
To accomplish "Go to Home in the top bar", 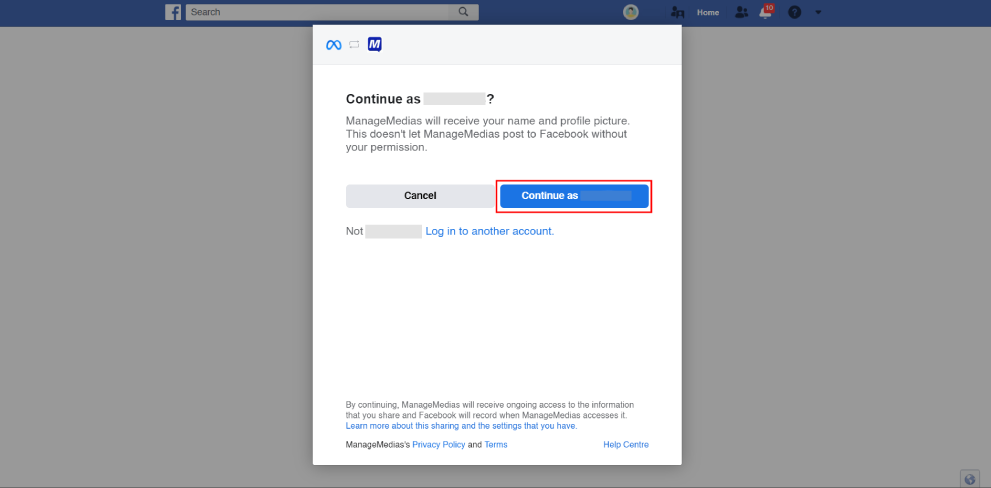I will 708,13.
